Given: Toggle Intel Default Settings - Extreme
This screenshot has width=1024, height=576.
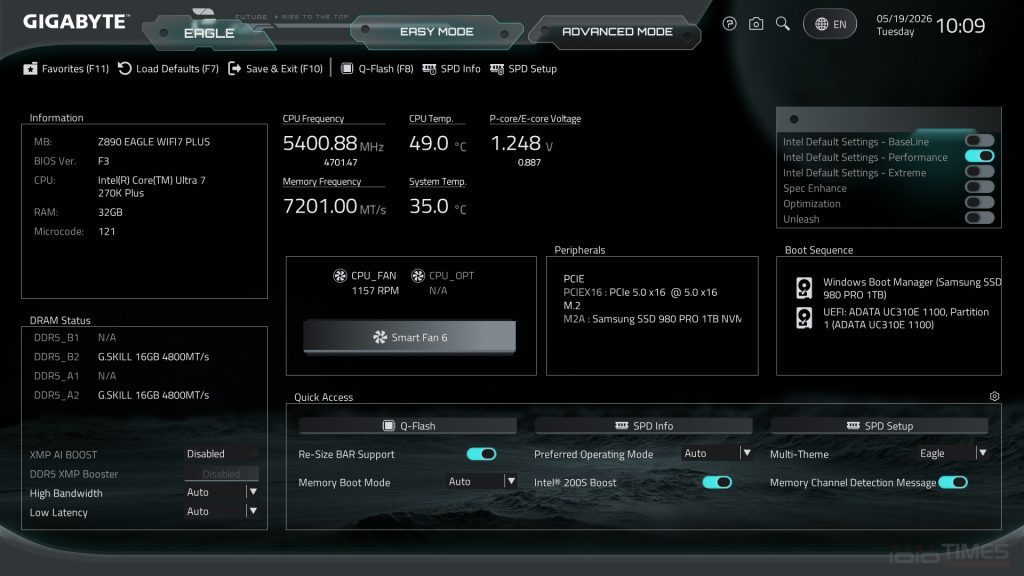Looking at the screenshot, I should [x=980, y=171].
